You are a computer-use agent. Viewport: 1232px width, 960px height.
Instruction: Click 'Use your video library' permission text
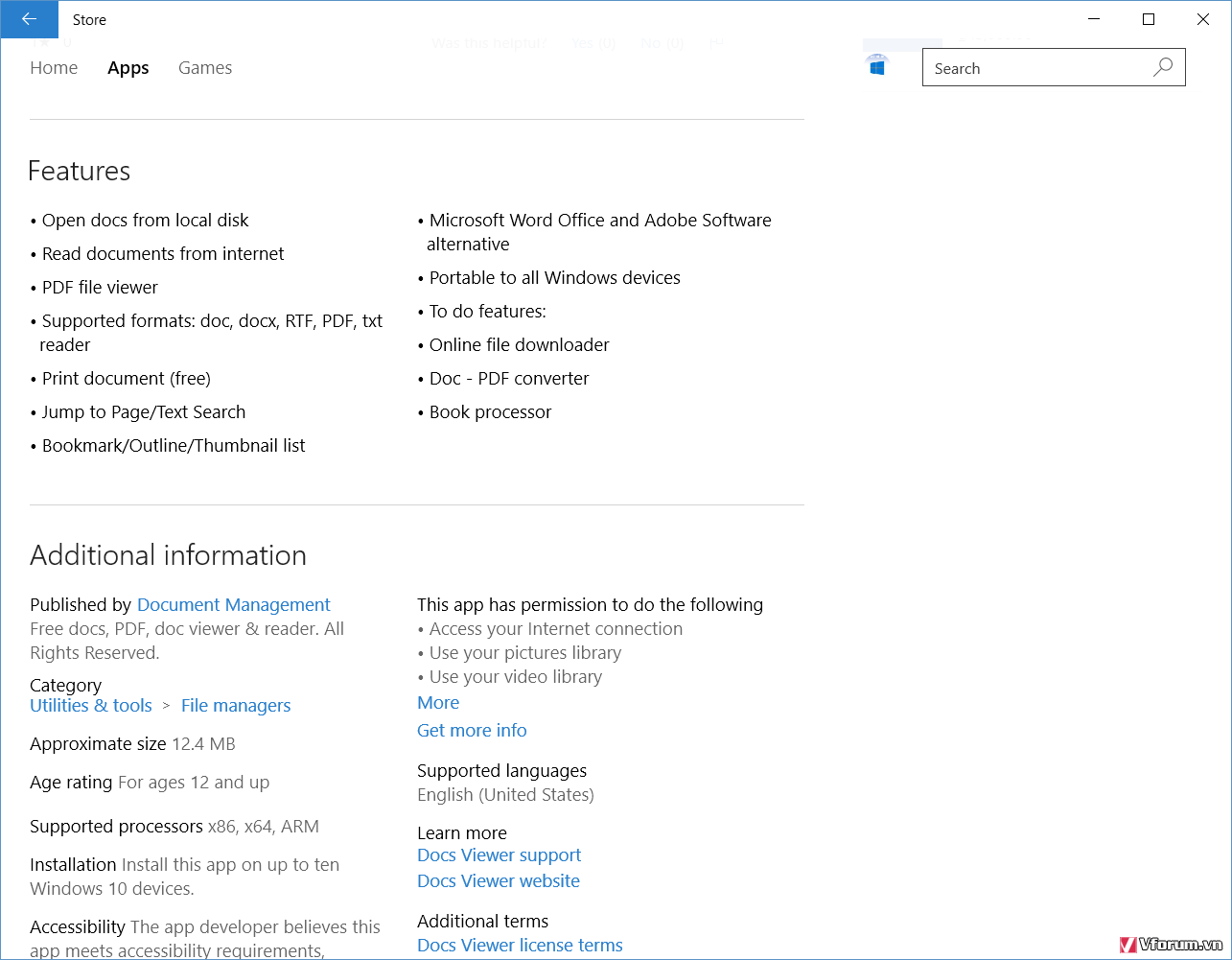[516, 677]
